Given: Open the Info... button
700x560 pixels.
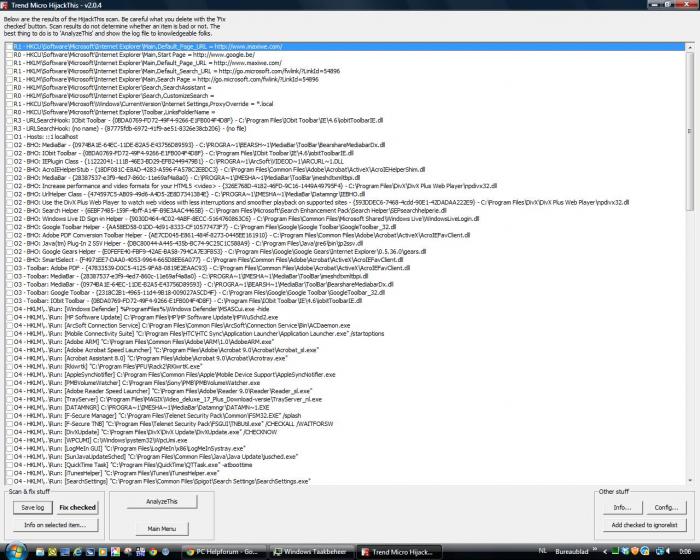Looking at the screenshot, I should point(622,507).
